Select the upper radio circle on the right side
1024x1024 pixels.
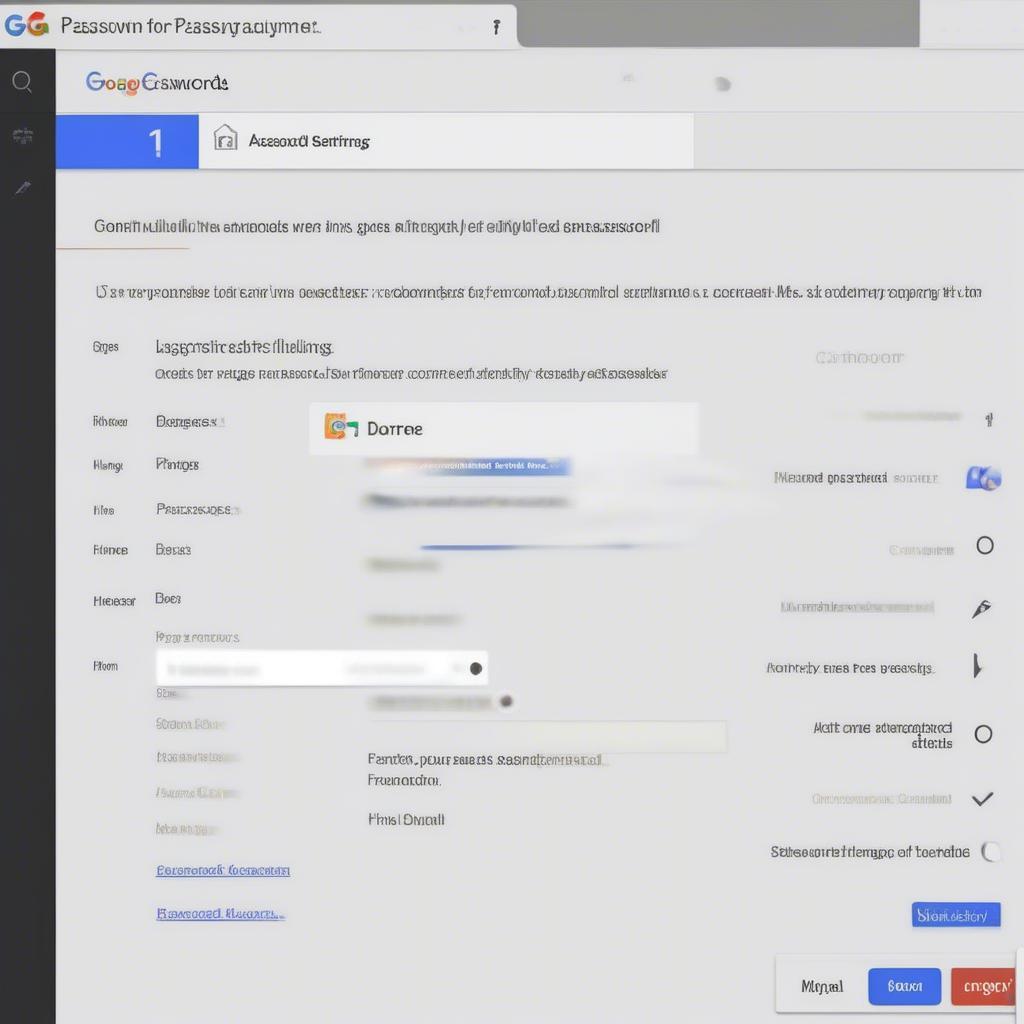[x=985, y=545]
